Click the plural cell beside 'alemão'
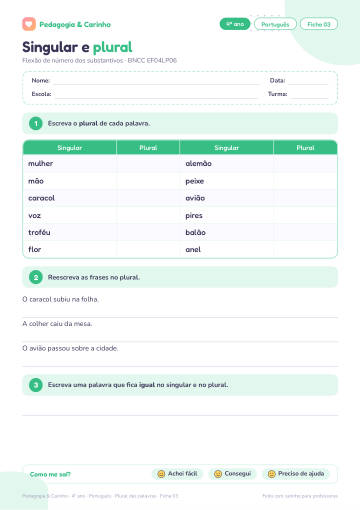The height and width of the screenshot is (510, 360). point(305,163)
